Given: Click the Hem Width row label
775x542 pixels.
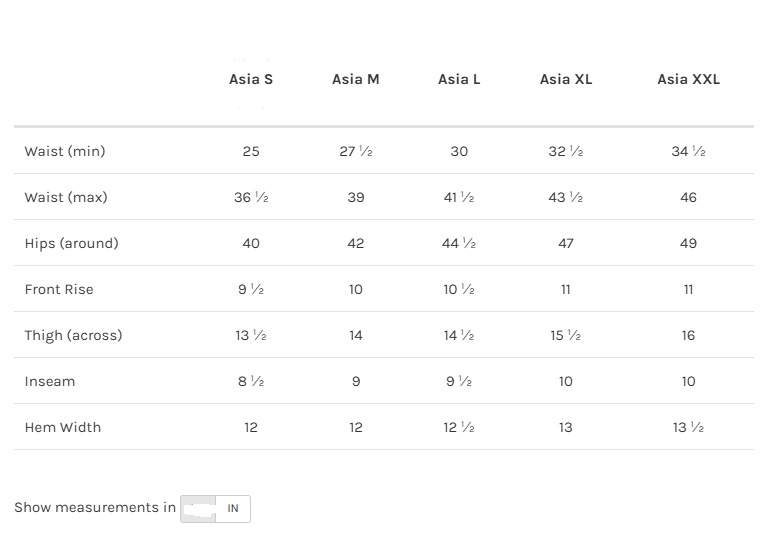Looking at the screenshot, I should pos(63,427).
